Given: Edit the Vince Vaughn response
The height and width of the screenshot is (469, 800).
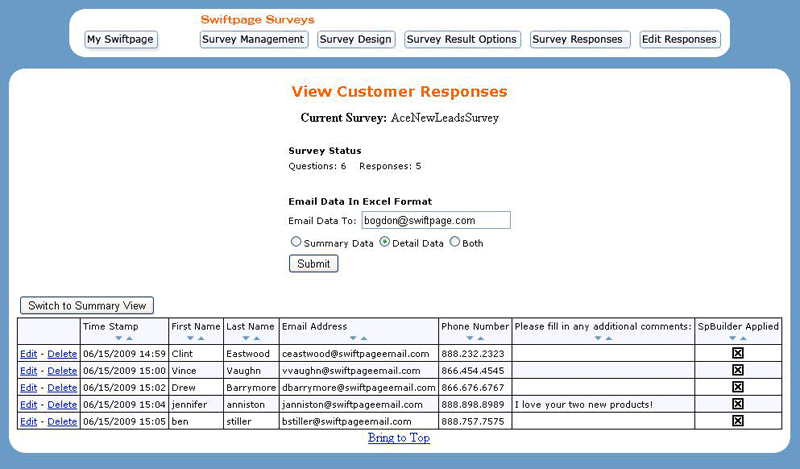Looking at the screenshot, I should [x=29, y=371].
